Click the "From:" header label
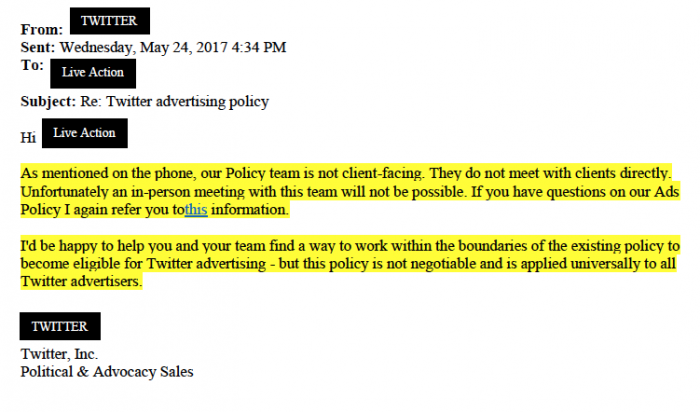 point(41,30)
